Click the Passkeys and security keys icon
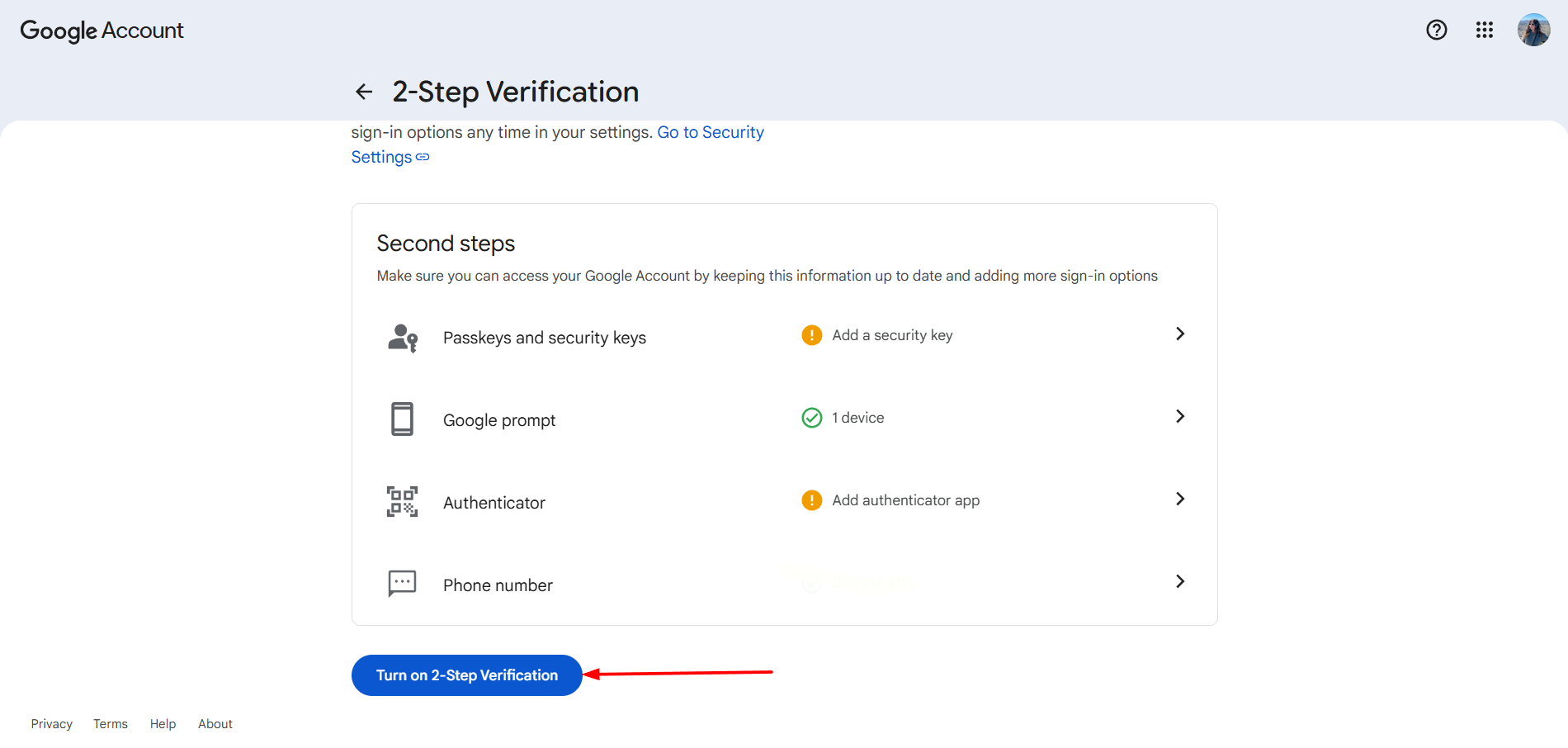Screen dimensions: 1568x748 pos(403,338)
